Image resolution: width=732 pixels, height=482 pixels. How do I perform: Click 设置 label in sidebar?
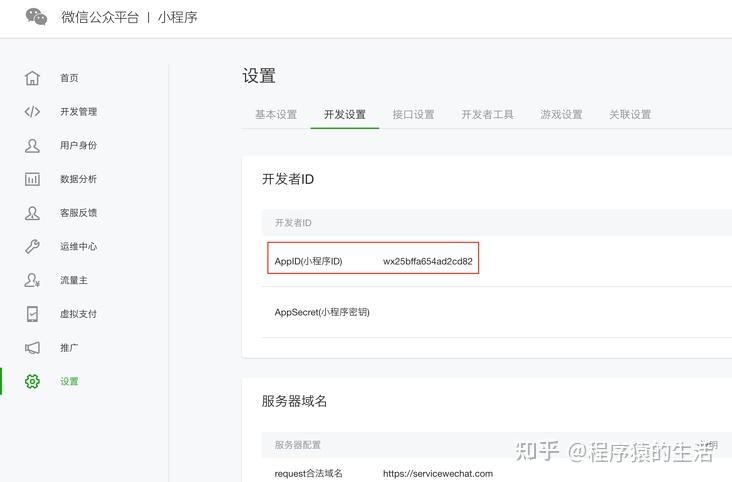tap(69, 381)
